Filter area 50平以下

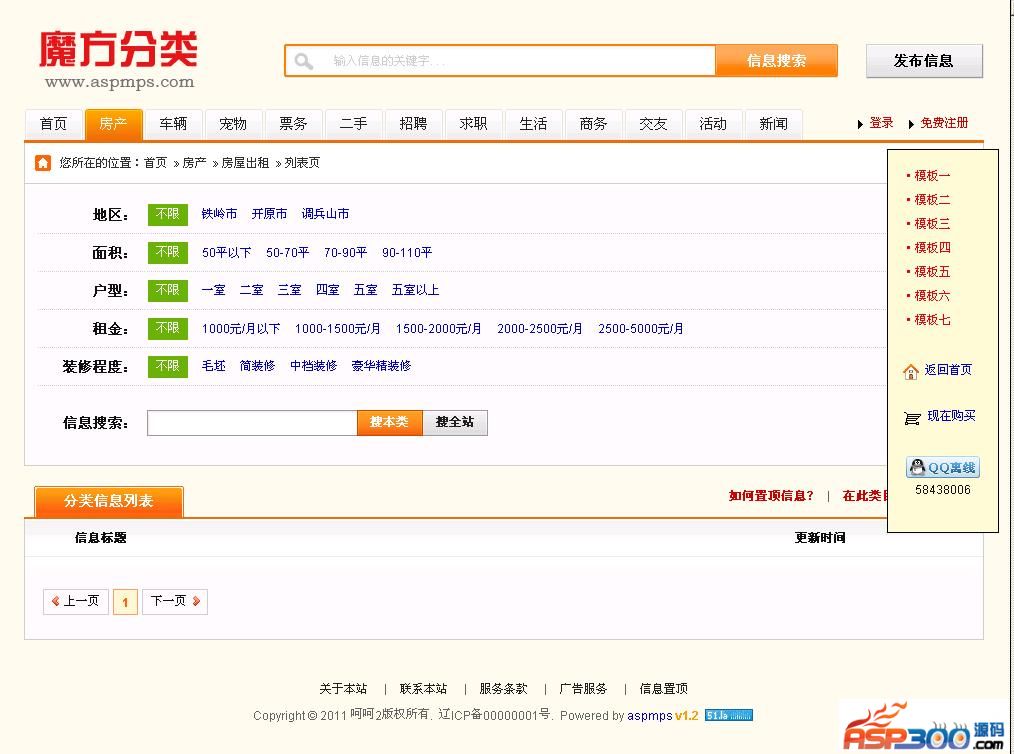[x=226, y=252]
